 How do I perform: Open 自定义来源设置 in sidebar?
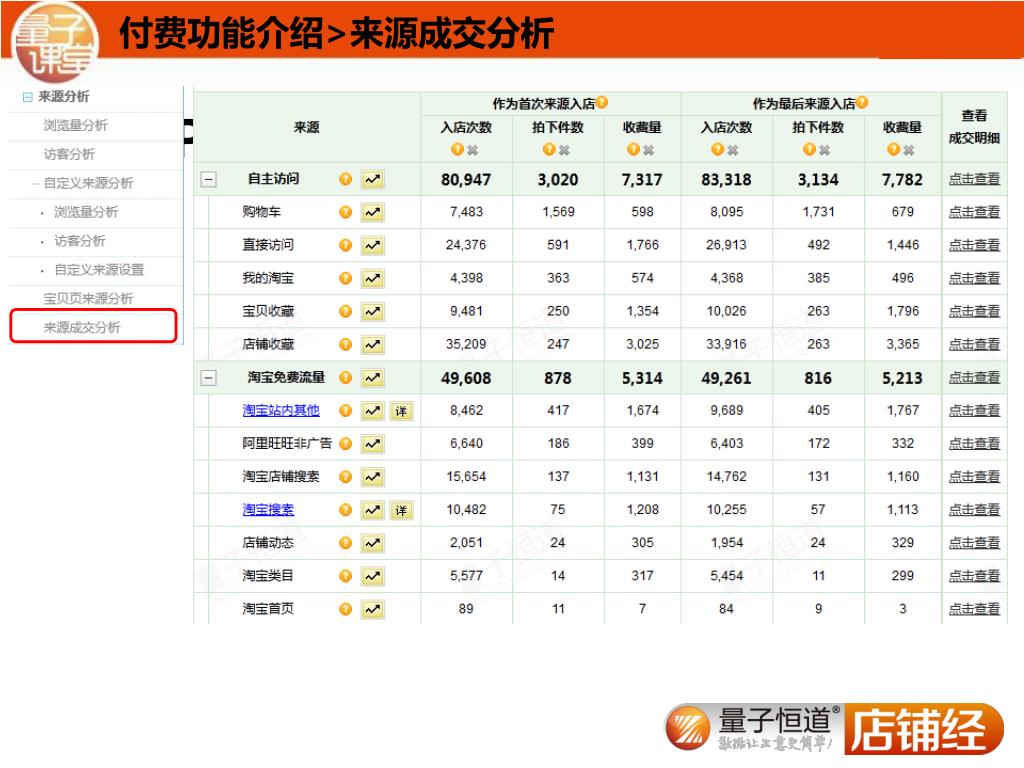pos(99,270)
